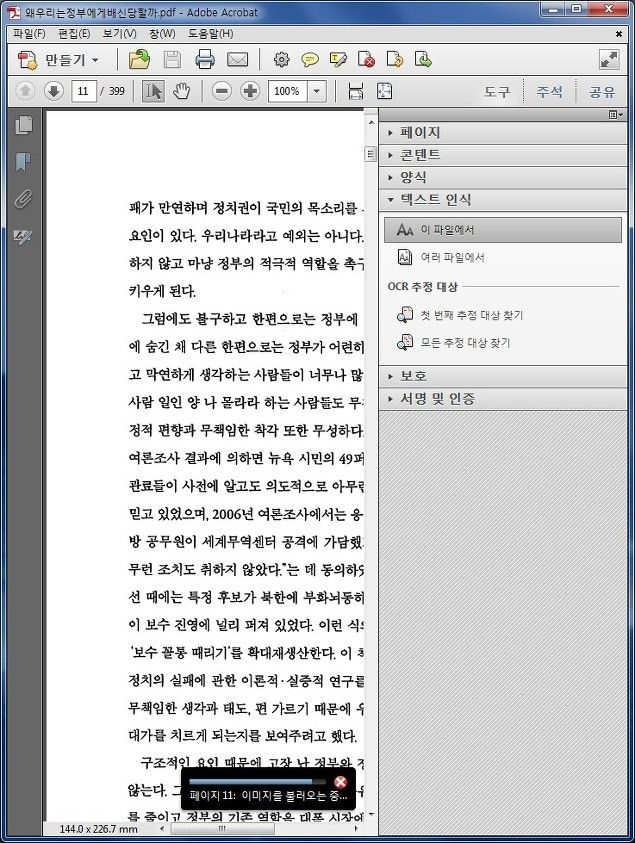Go to previous page arrow
This screenshot has height=843, width=635.
(25, 91)
